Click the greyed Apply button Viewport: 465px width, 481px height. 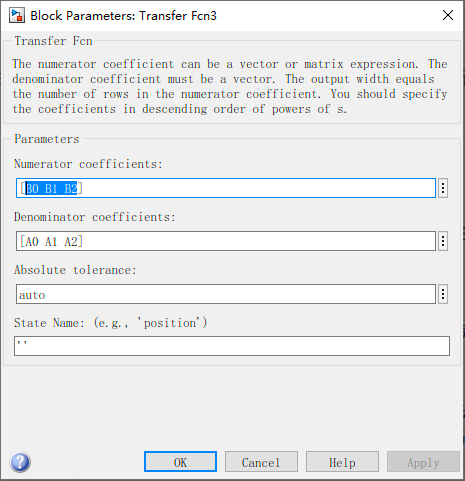click(423, 462)
